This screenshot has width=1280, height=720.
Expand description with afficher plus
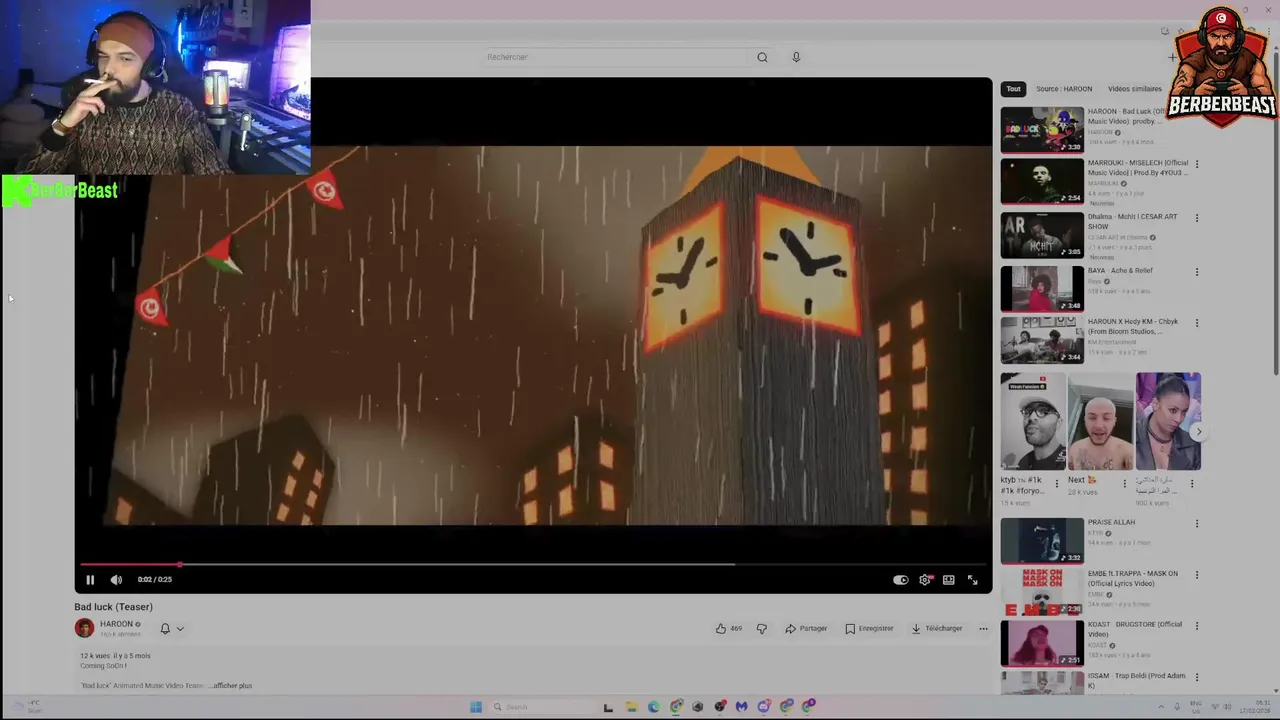click(x=232, y=686)
